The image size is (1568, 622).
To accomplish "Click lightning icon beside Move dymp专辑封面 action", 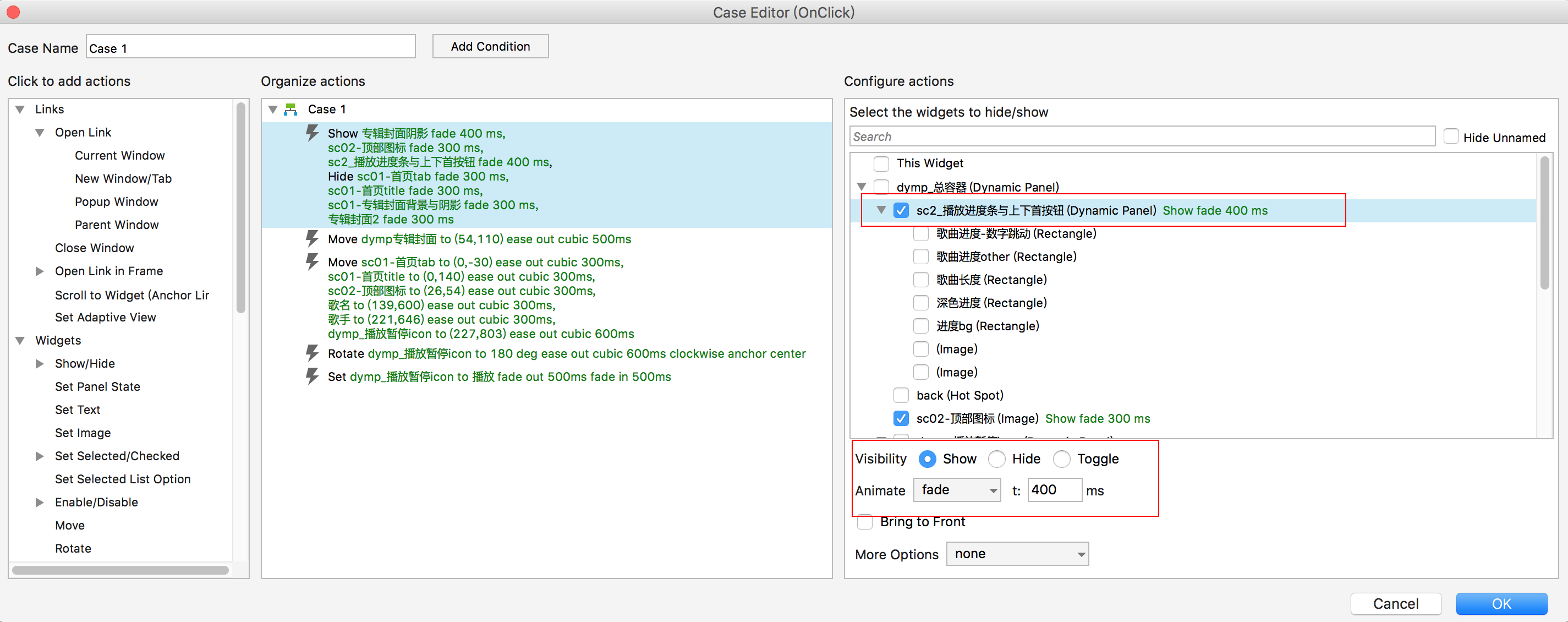I will [x=312, y=238].
